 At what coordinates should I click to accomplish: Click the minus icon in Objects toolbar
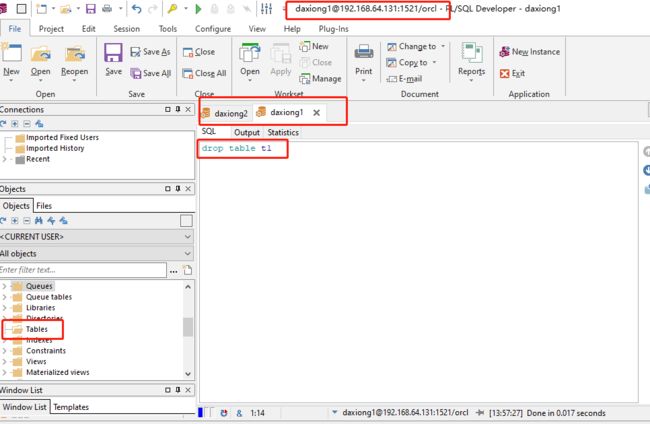[x=27, y=221]
